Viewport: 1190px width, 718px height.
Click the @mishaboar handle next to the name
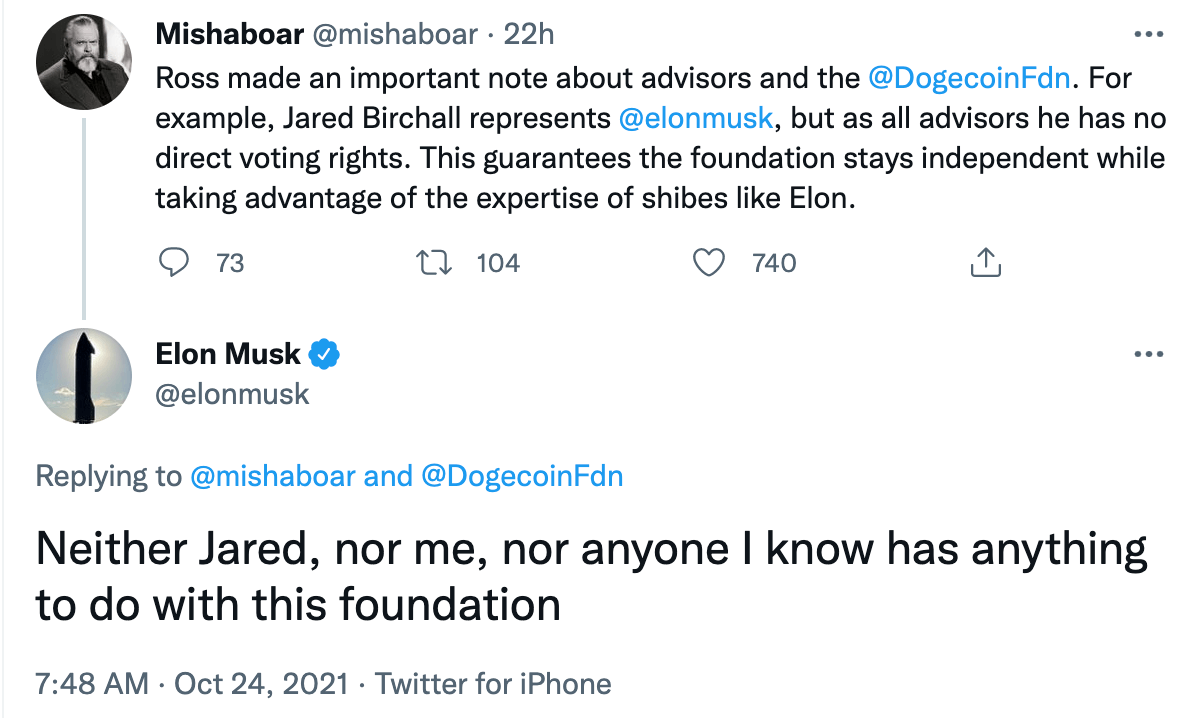click(395, 33)
